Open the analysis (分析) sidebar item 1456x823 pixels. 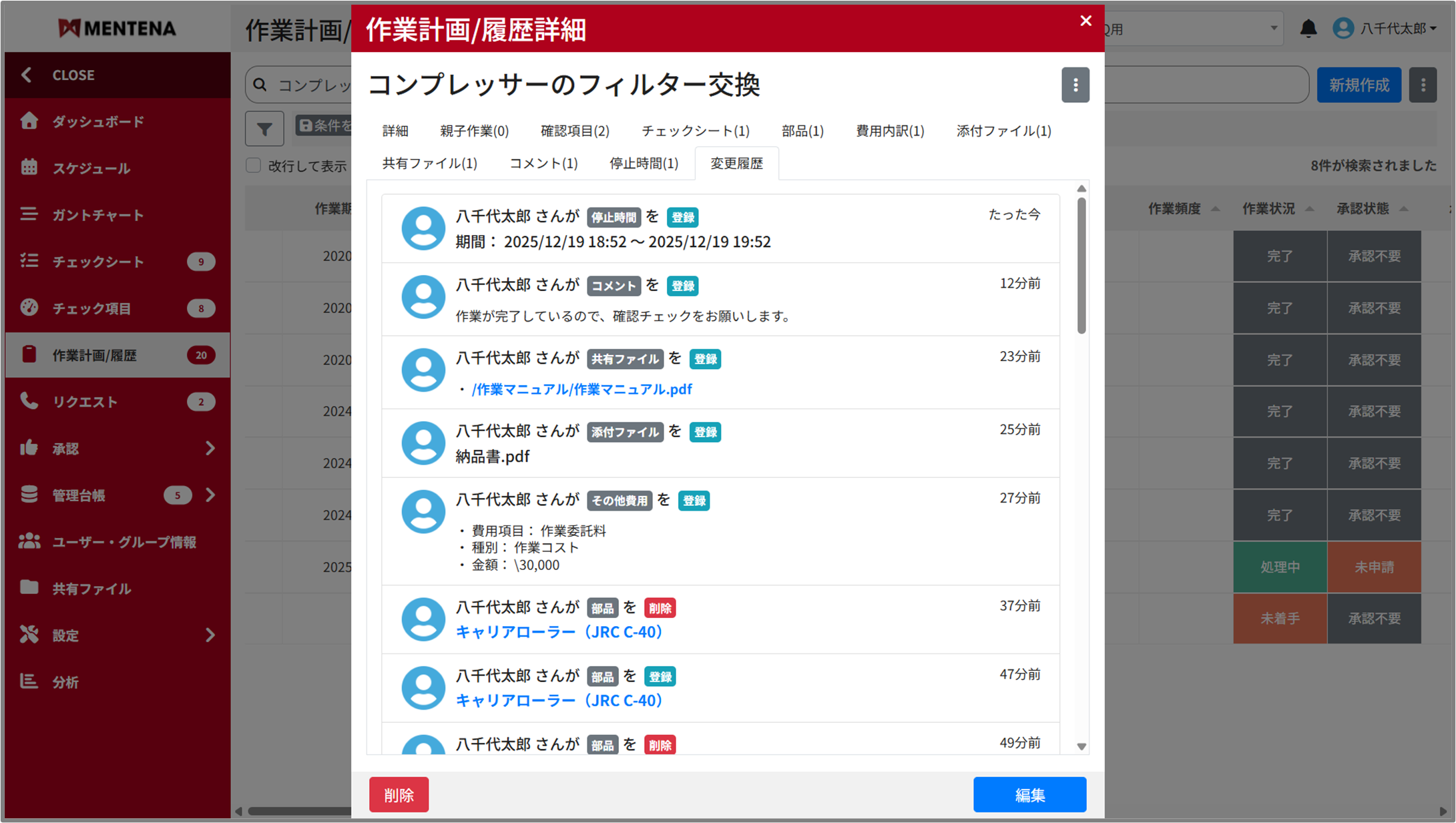pos(65,681)
